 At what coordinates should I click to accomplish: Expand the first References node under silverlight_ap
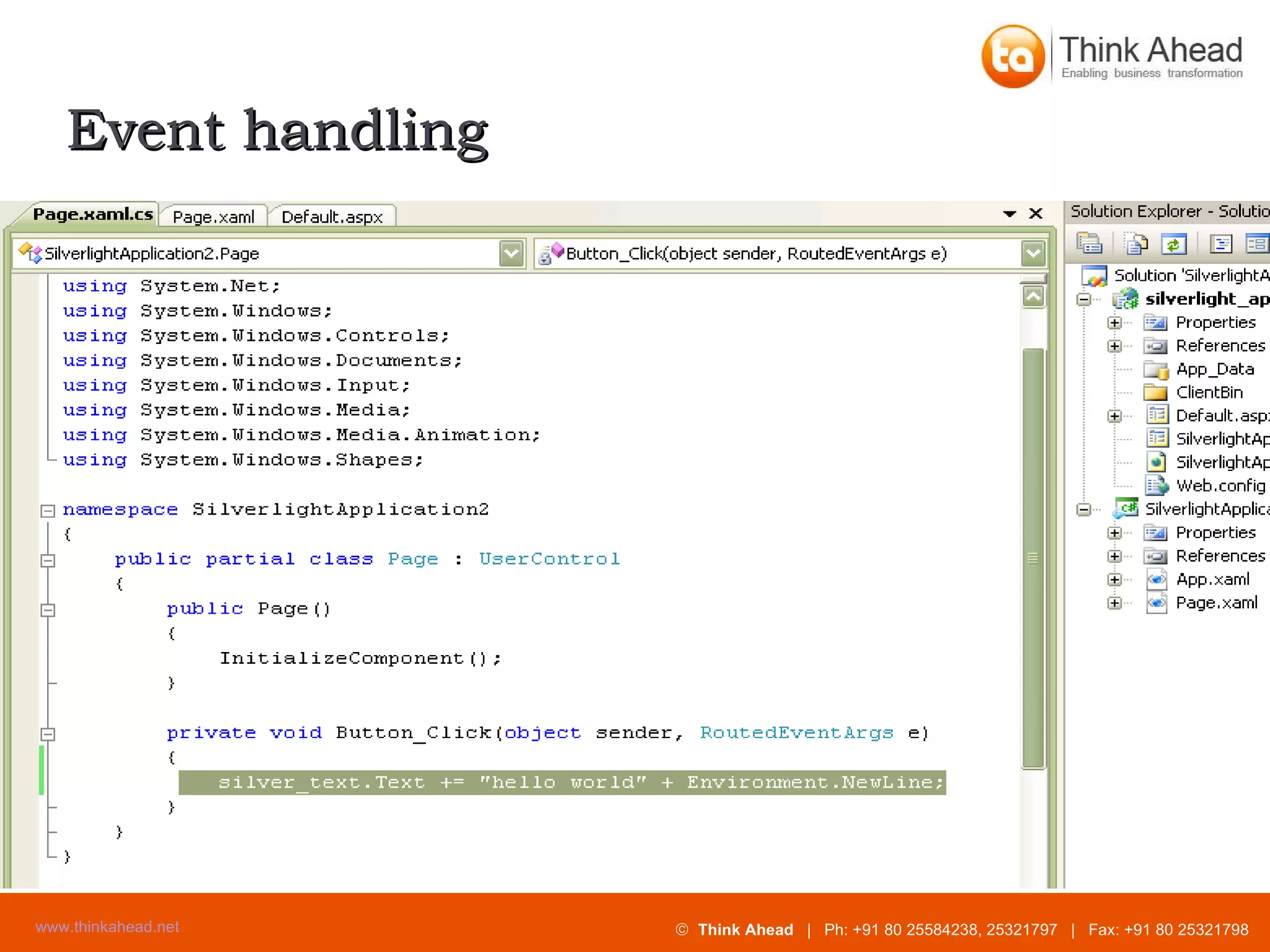pos(1114,346)
